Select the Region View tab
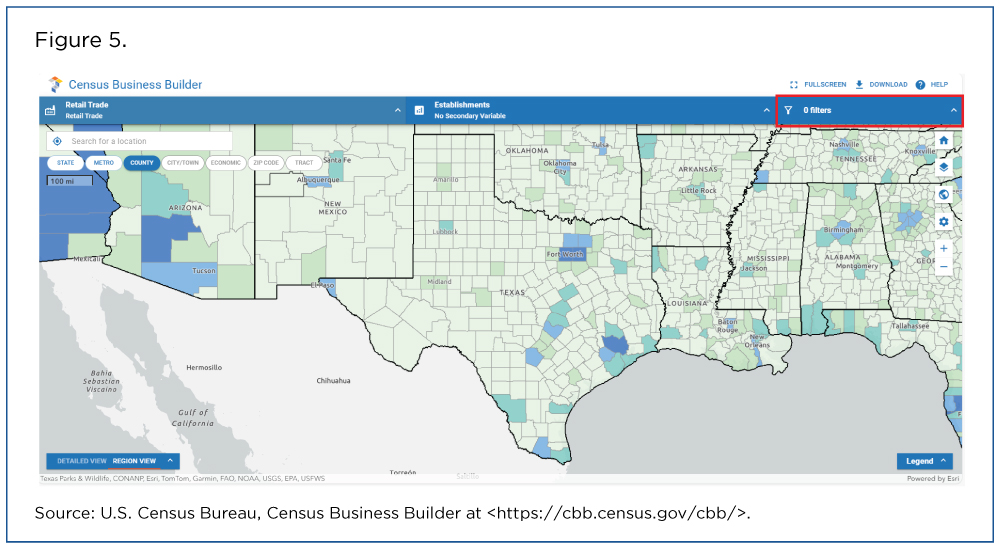 (x=134, y=461)
